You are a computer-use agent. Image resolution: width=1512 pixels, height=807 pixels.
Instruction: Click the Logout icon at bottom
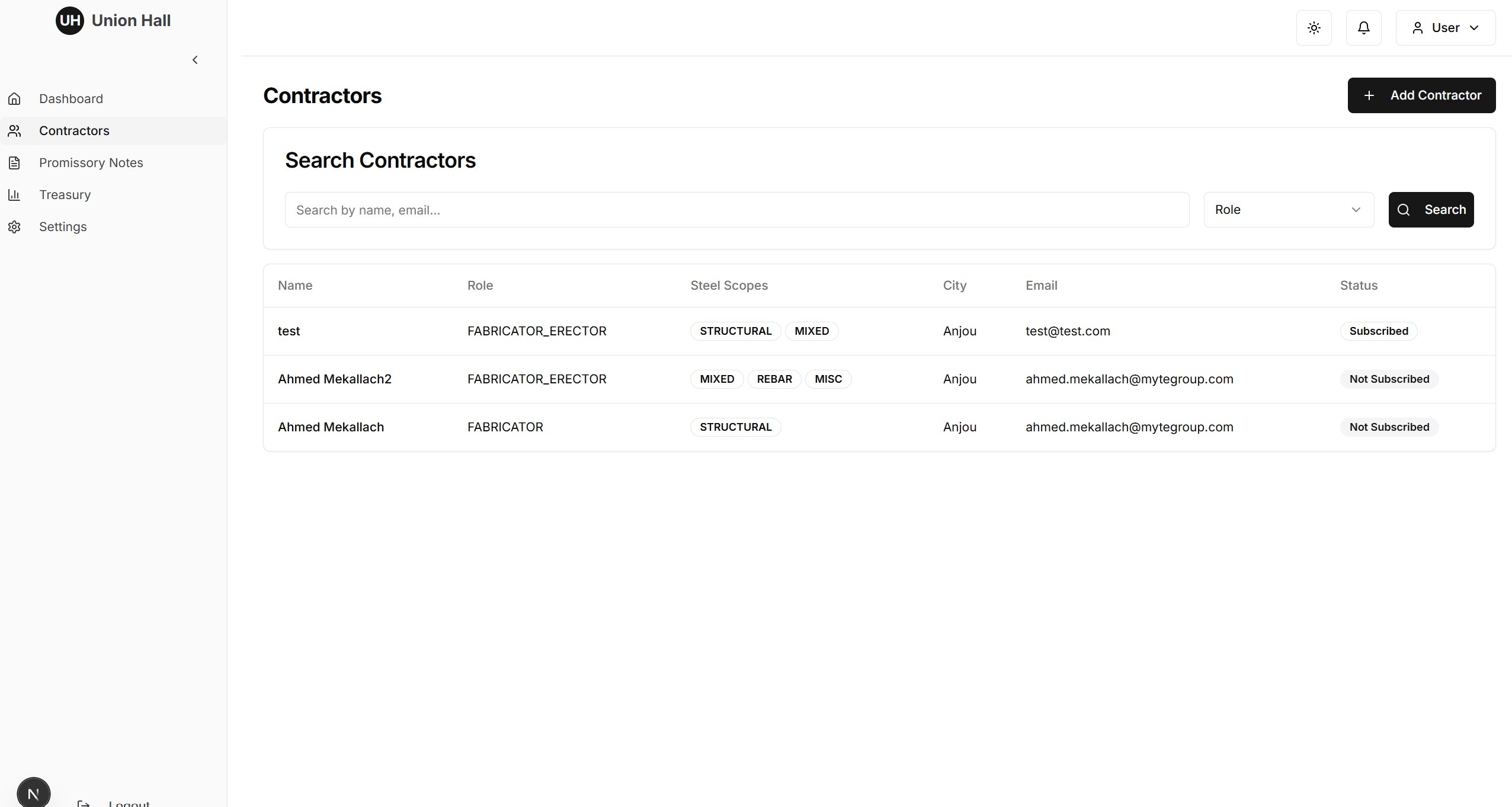click(84, 803)
